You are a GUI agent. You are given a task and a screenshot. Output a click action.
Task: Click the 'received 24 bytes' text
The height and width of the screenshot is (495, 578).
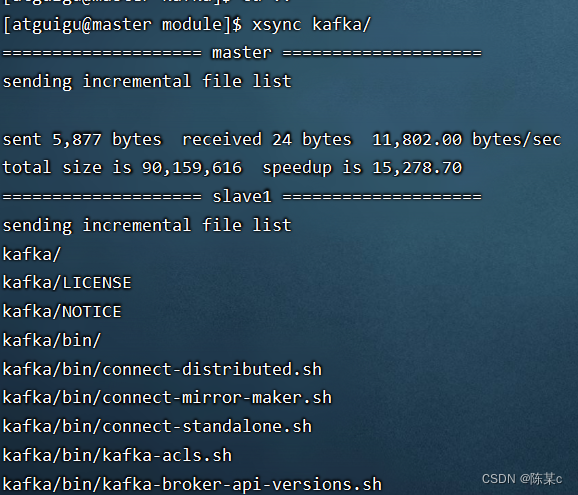tap(267, 140)
